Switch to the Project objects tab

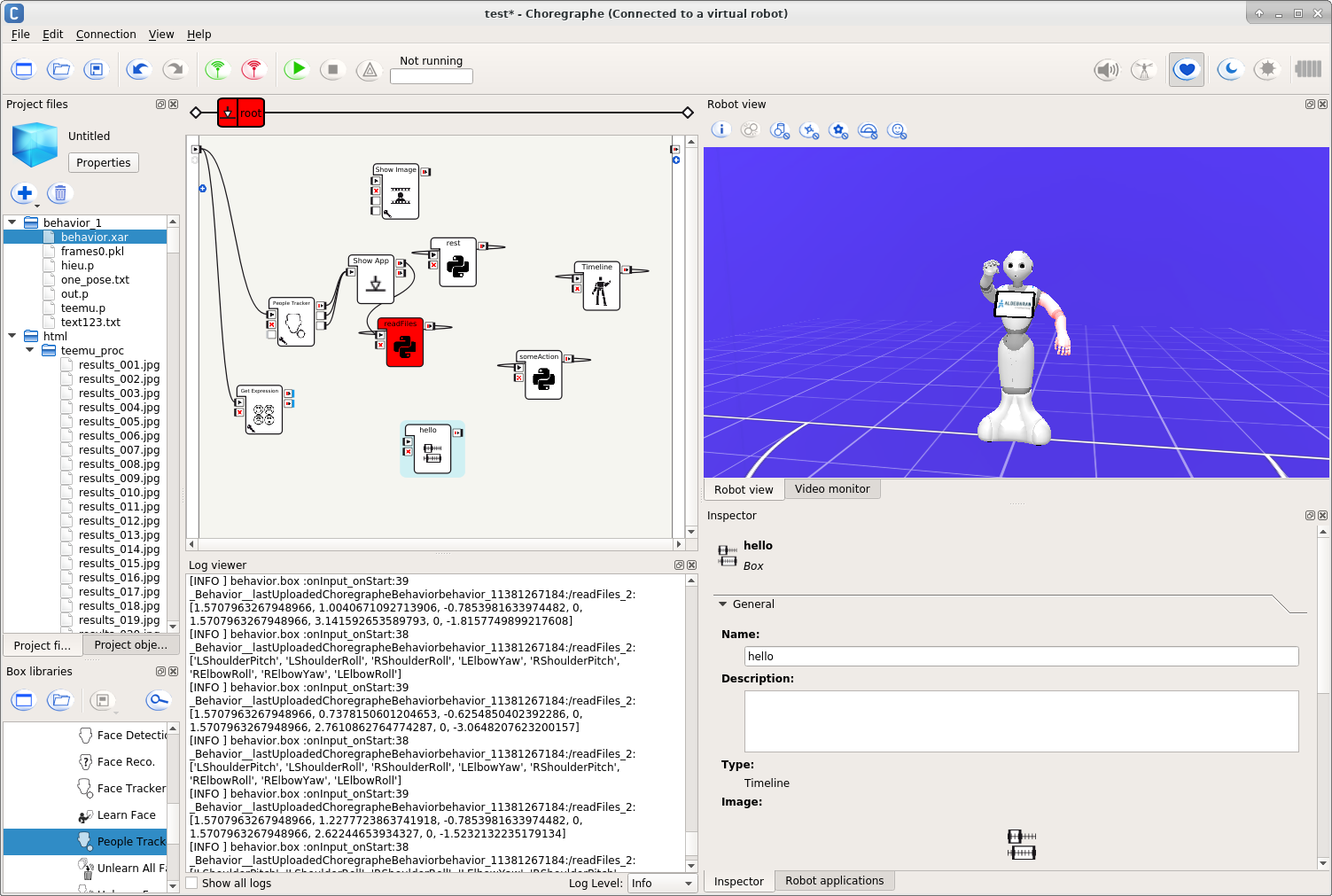131,644
